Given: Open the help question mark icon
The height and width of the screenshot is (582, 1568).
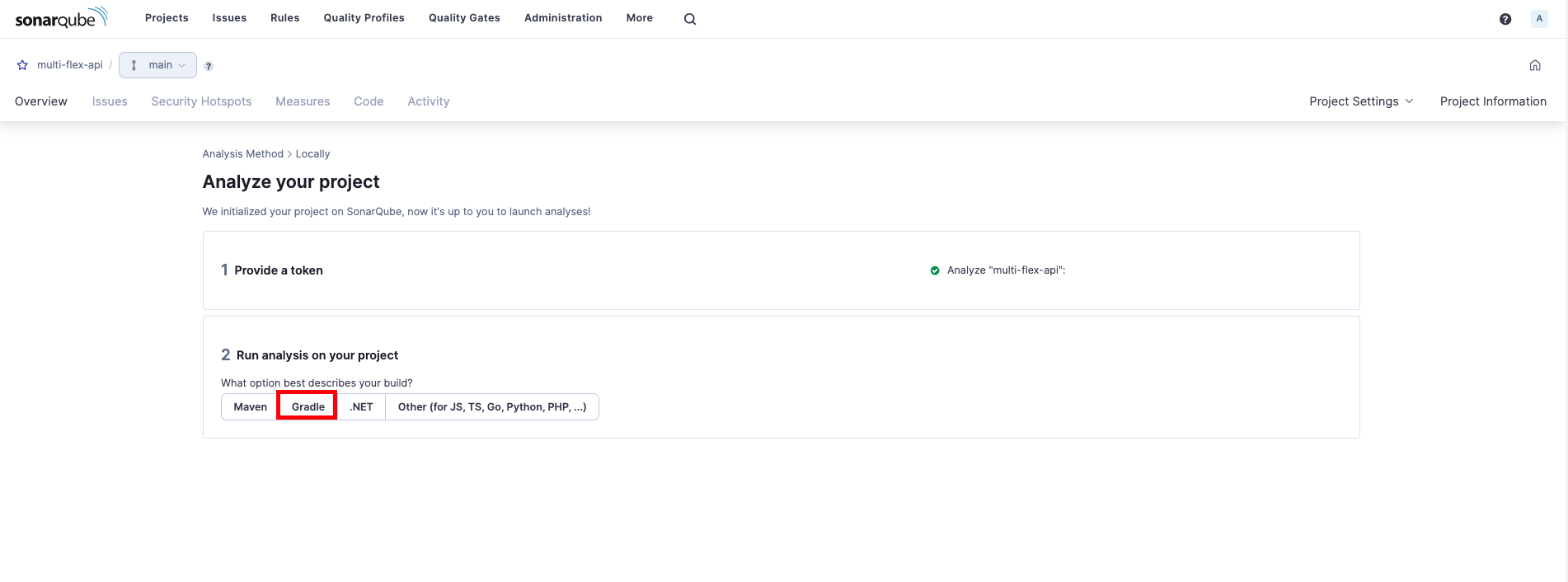Looking at the screenshot, I should click(1505, 19).
